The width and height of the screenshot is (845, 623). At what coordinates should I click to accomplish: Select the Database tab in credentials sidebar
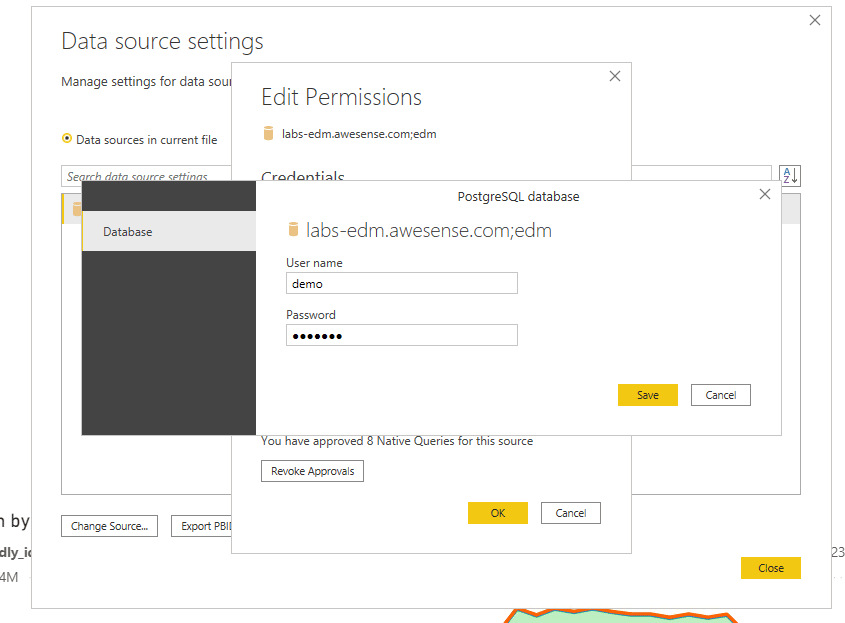[169, 232]
